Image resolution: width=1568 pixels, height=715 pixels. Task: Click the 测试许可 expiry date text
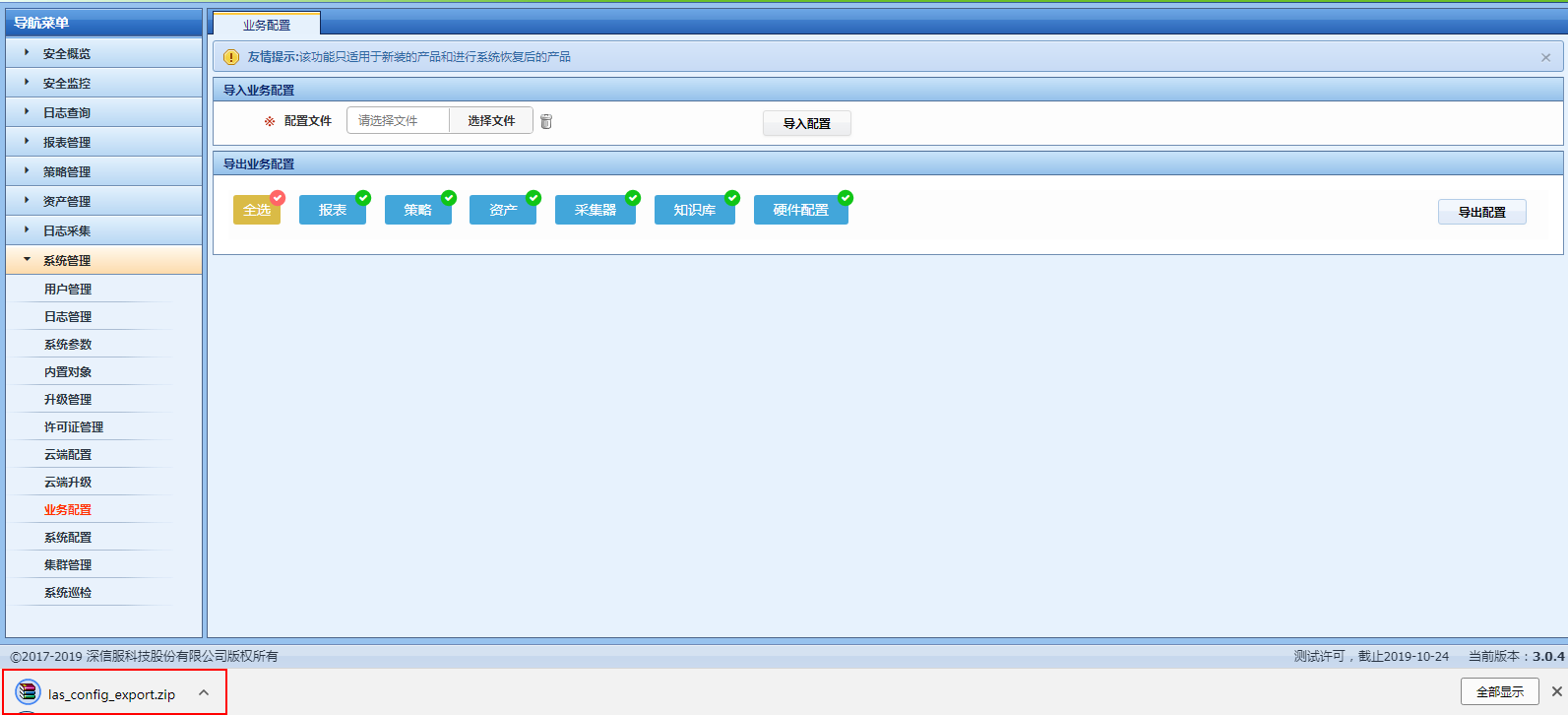(1371, 656)
